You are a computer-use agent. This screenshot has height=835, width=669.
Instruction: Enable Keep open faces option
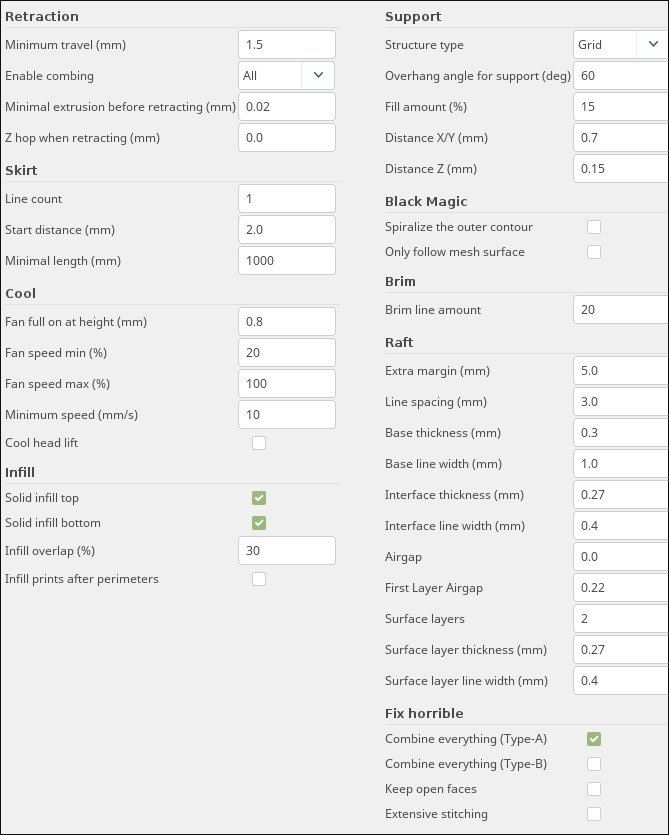click(x=594, y=789)
